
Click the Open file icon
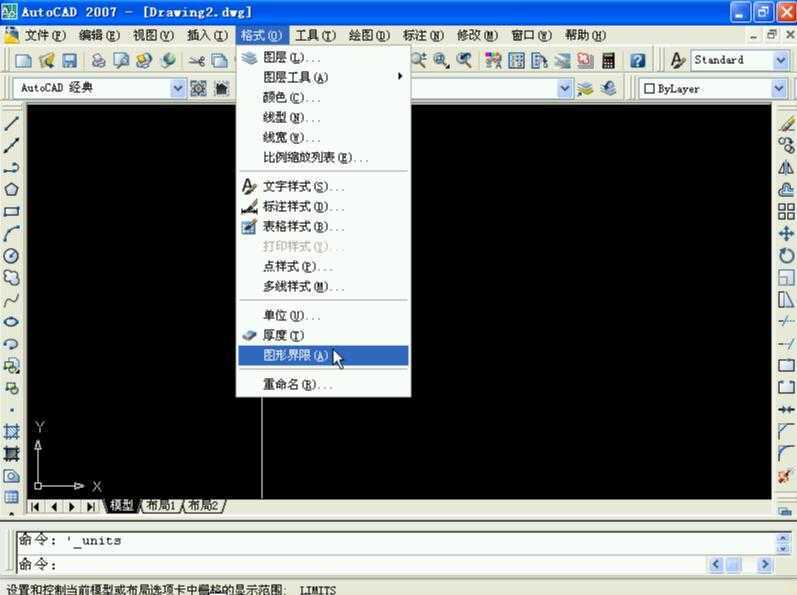[46, 60]
